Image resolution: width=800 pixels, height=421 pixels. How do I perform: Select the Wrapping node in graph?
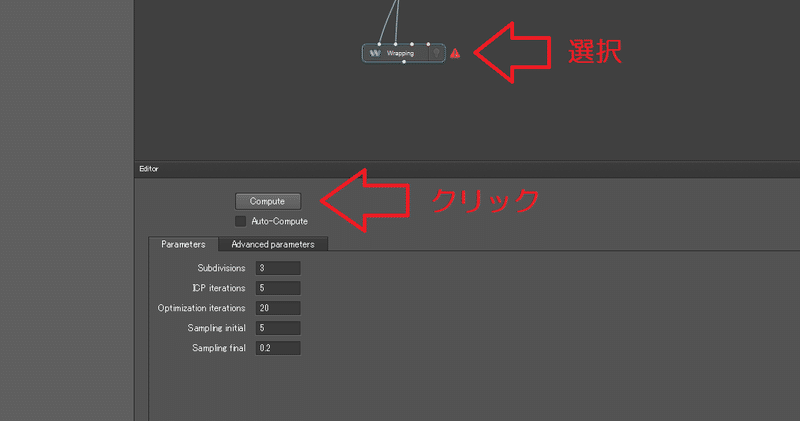[x=404, y=53]
